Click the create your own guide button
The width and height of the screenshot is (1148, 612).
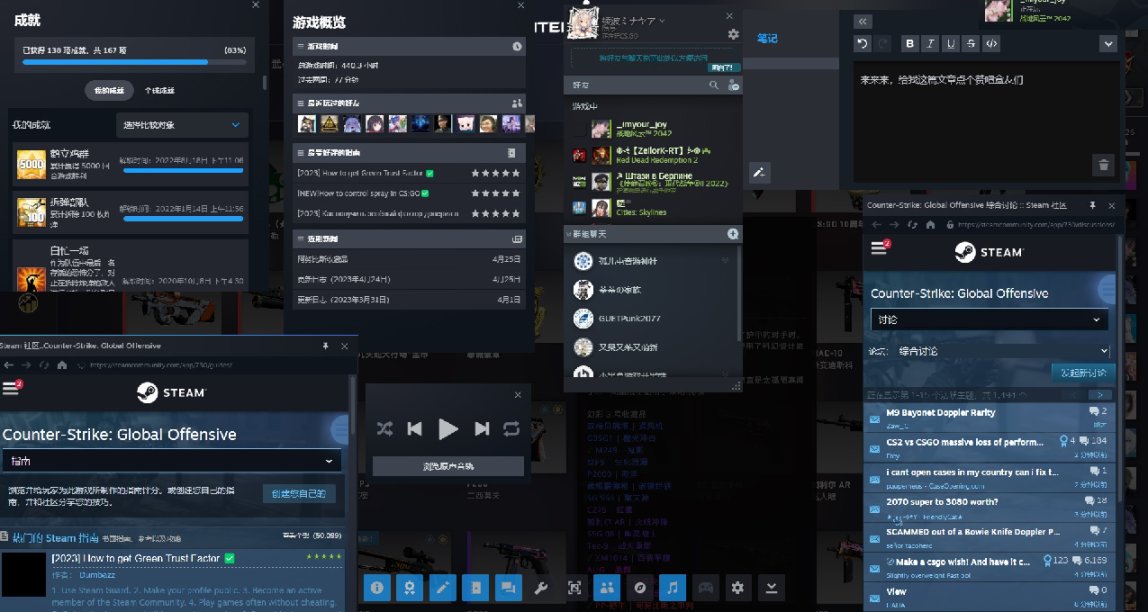(x=299, y=493)
